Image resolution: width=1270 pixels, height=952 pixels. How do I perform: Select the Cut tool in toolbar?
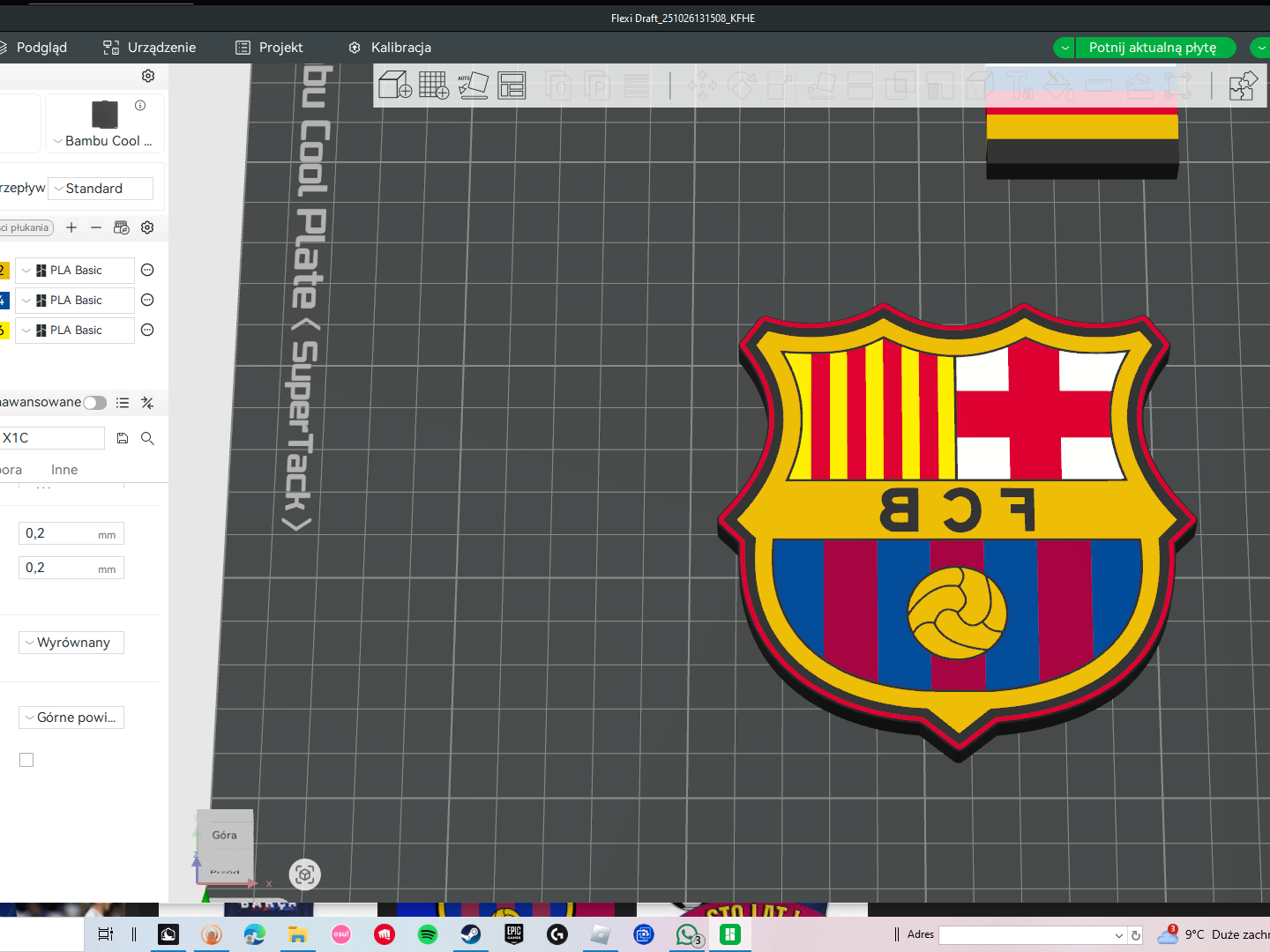[860, 86]
